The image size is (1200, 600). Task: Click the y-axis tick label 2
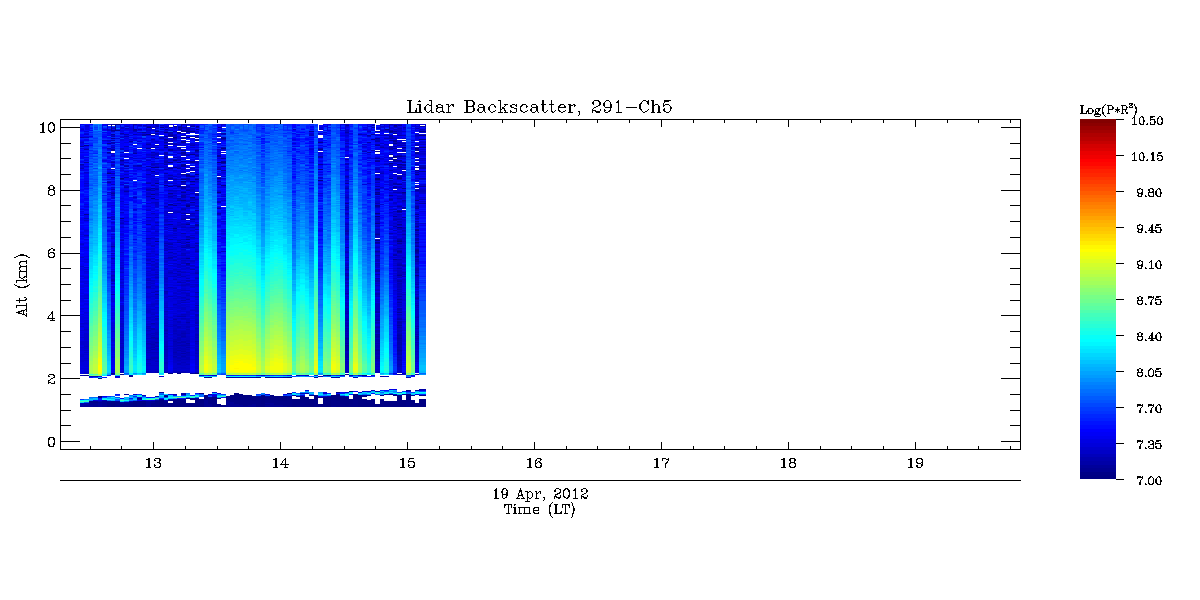[50, 379]
